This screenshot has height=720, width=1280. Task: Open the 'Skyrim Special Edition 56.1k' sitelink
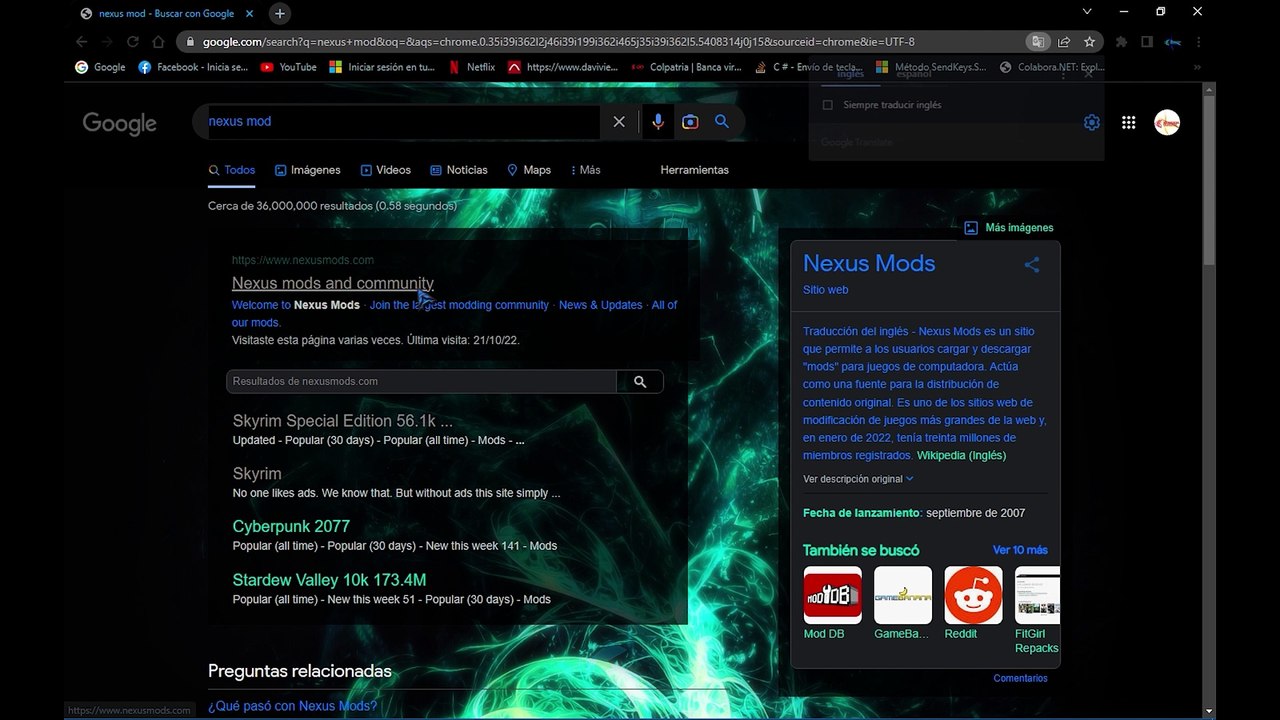[342, 421]
